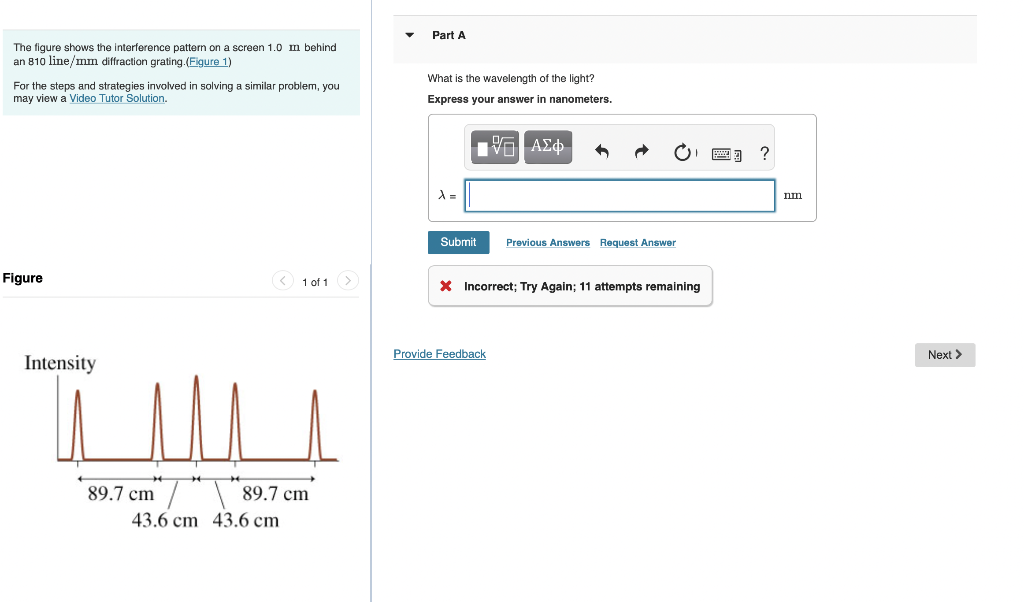Click the wavelength answer input field

tap(619, 195)
